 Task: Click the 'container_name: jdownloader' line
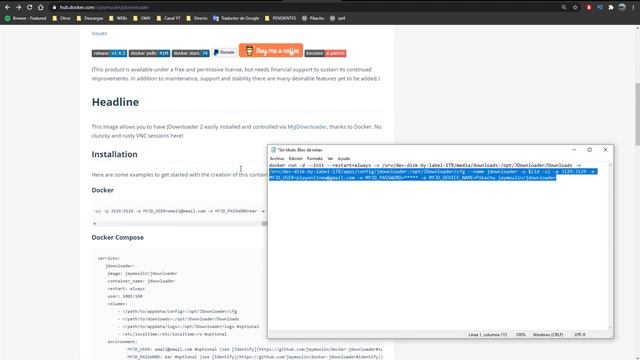click(x=141, y=281)
